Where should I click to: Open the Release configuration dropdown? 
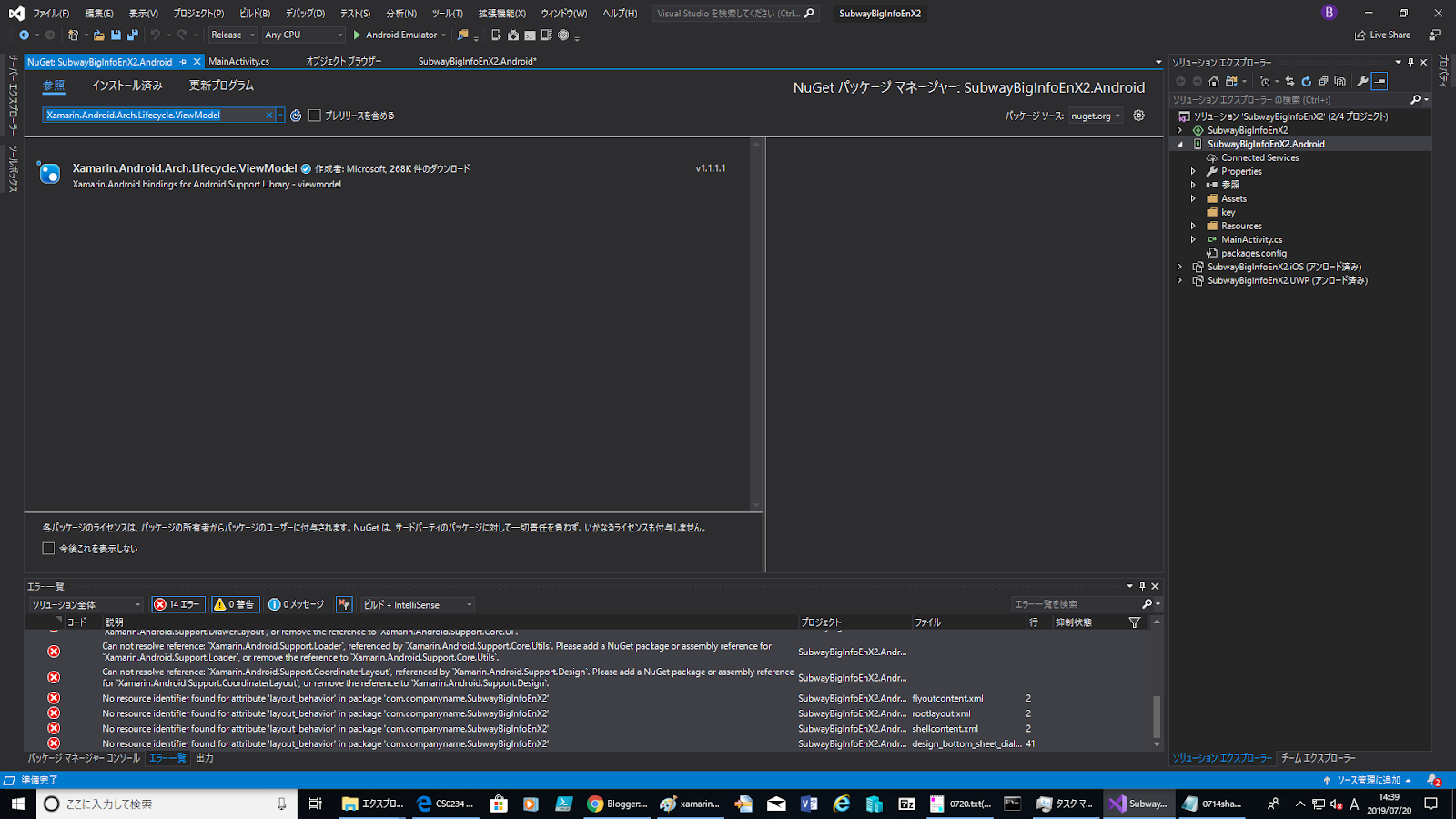(233, 35)
